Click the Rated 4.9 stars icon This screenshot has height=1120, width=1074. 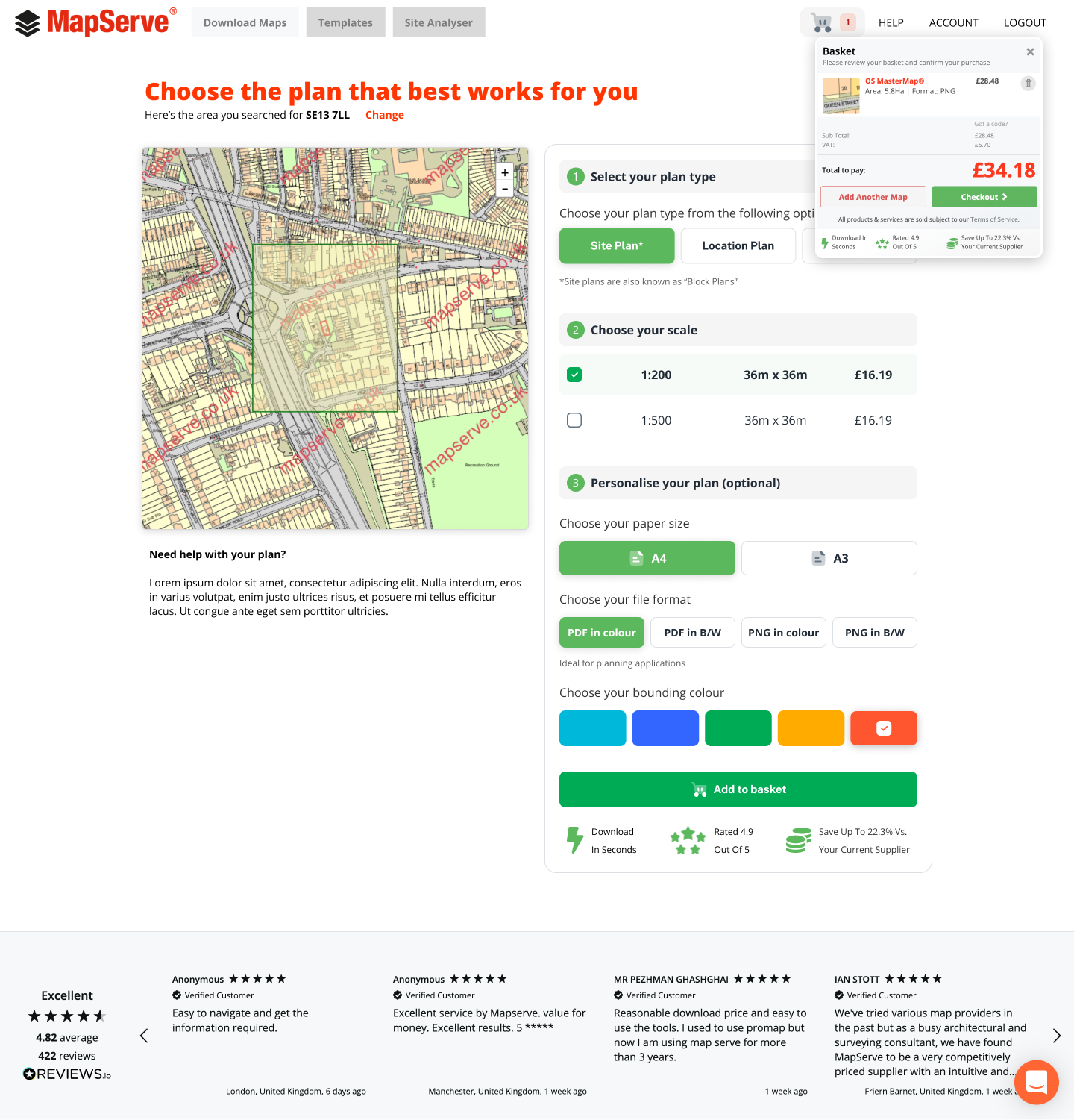(x=688, y=840)
